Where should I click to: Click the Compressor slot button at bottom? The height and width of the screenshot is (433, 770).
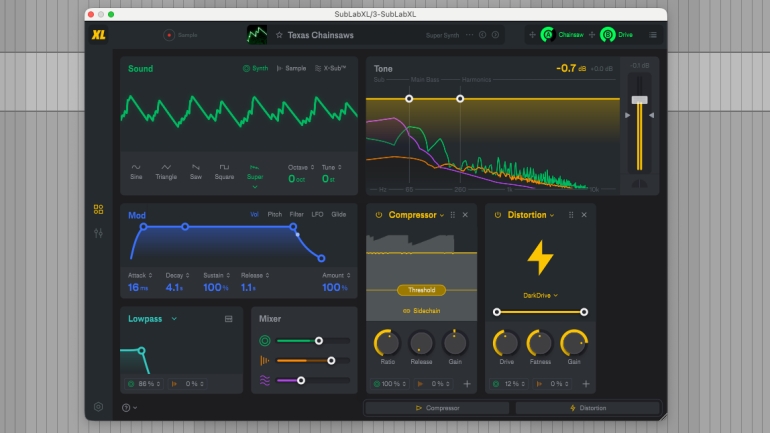coord(437,408)
